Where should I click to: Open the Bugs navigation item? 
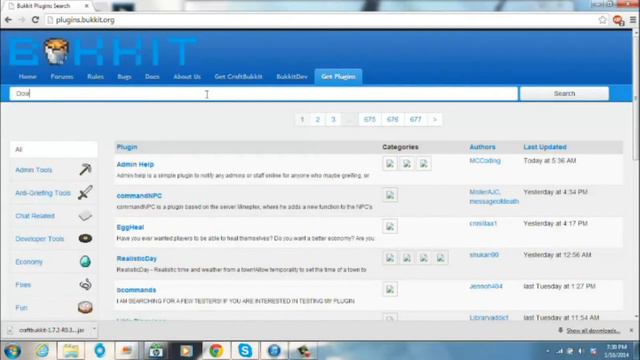(124, 76)
